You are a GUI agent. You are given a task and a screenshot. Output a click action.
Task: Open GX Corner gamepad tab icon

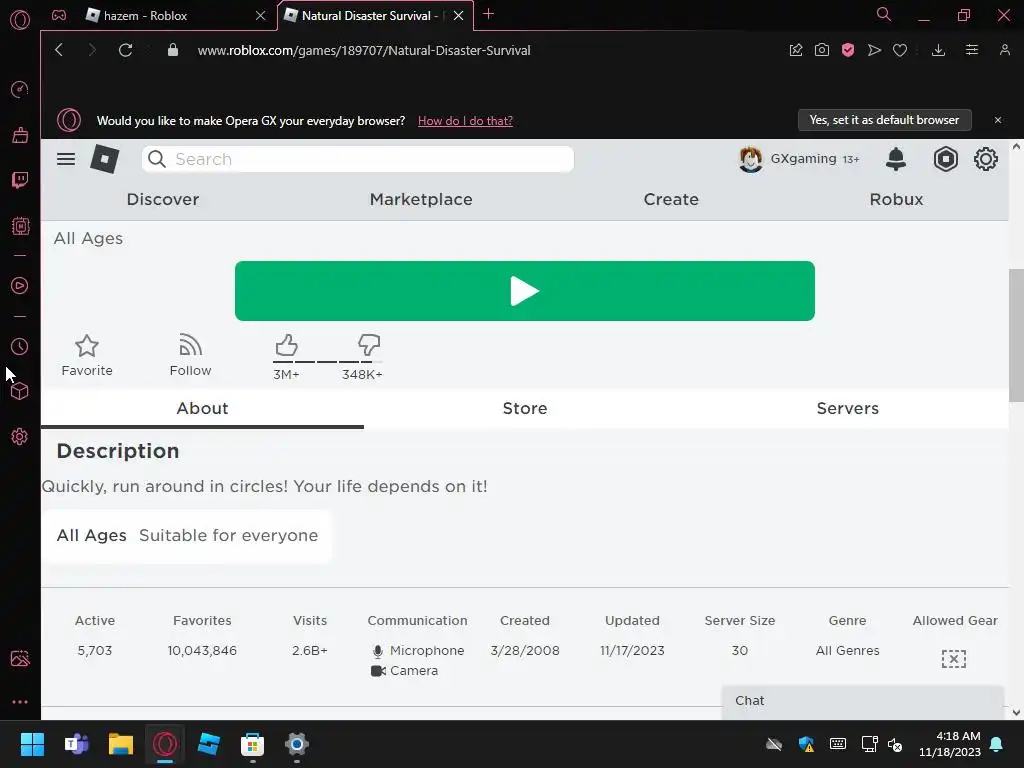(59, 15)
